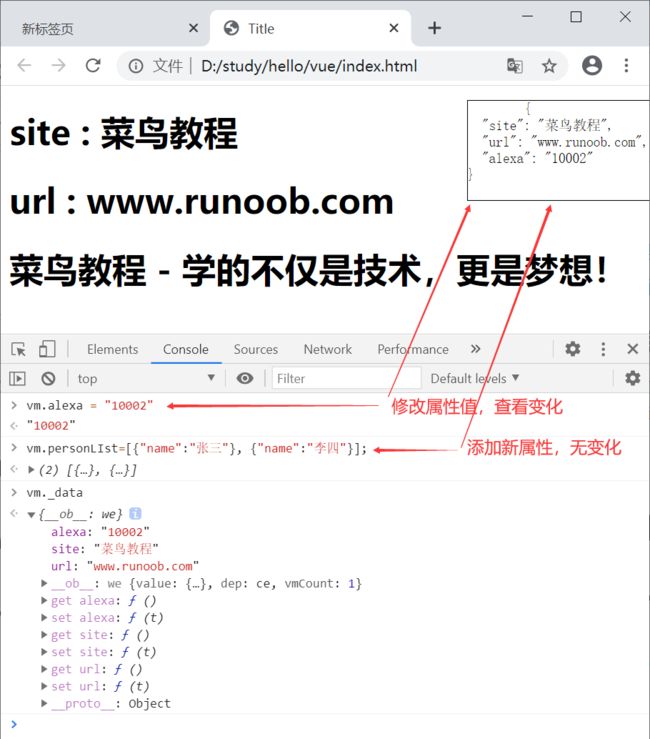
Task: Expand the (2) [{…}, {…}] array result
Action: [x=31, y=470]
